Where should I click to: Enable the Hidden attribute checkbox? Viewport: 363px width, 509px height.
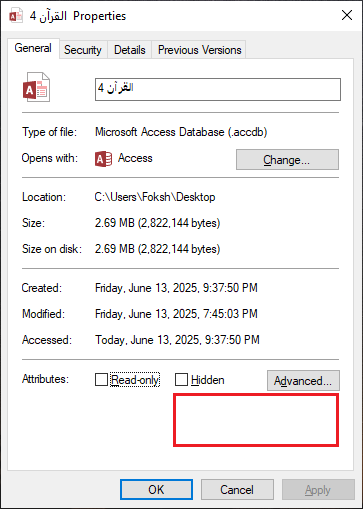181,379
